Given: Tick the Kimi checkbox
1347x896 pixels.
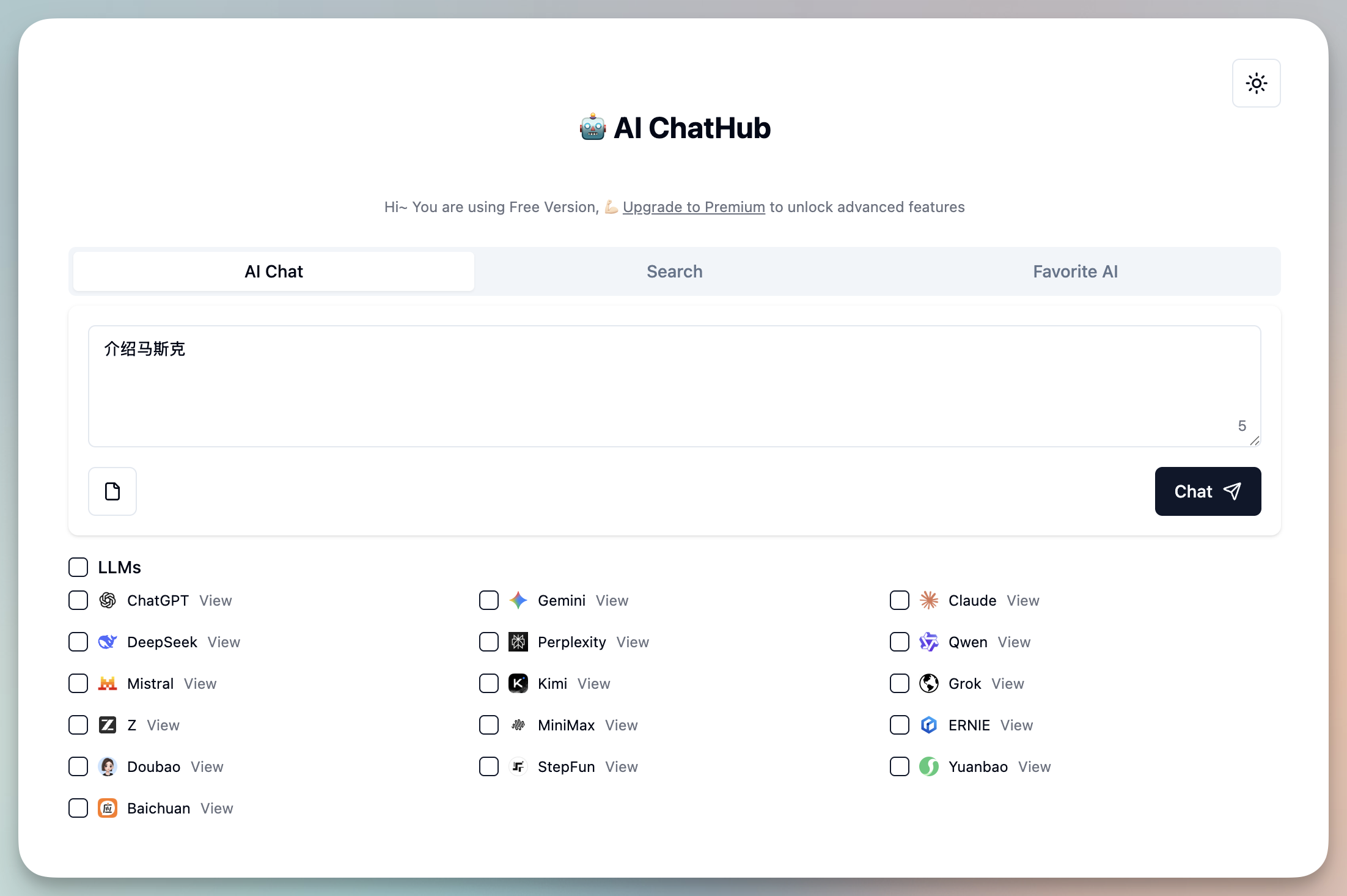Looking at the screenshot, I should tap(489, 683).
